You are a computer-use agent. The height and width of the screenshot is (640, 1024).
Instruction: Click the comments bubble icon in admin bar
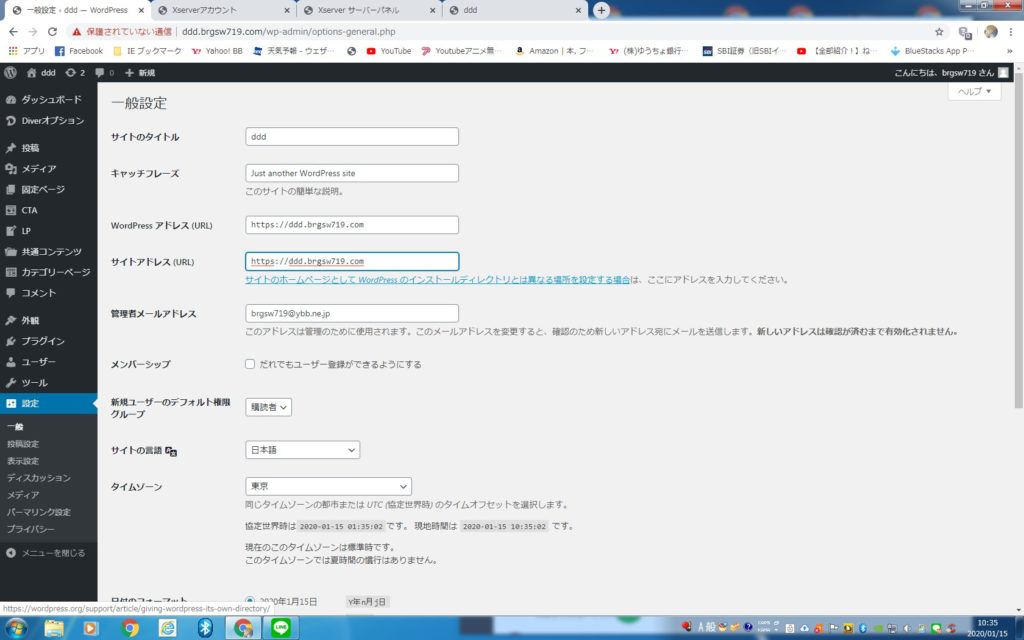(x=103, y=73)
